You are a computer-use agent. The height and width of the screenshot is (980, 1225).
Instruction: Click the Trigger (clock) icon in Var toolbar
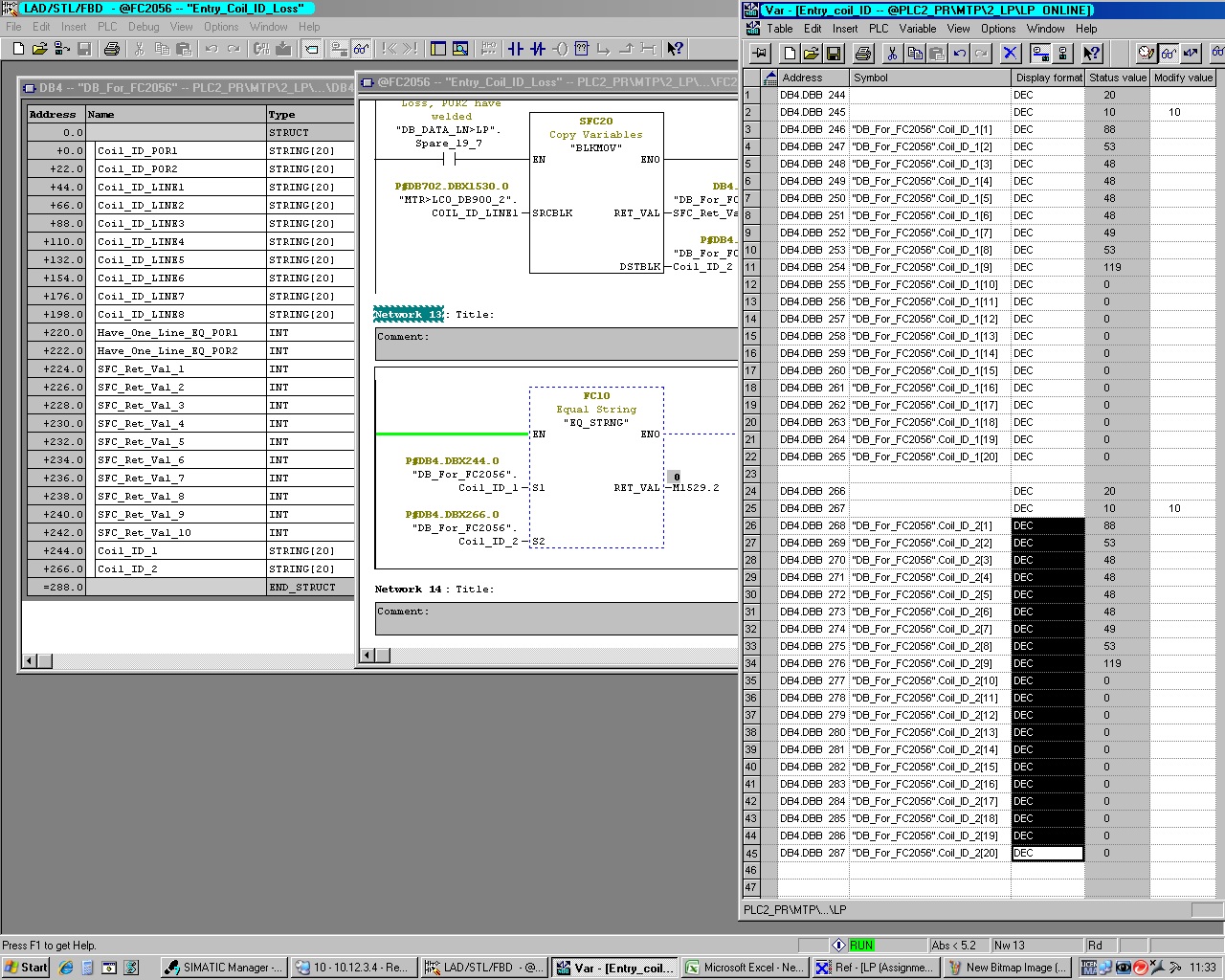pos(1146,53)
